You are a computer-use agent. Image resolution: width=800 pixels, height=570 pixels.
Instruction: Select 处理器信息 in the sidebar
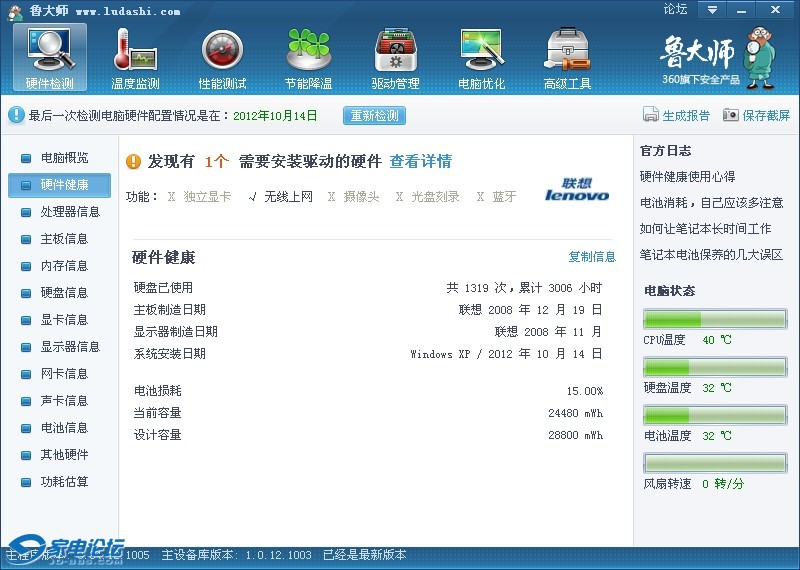[x=70, y=212]
